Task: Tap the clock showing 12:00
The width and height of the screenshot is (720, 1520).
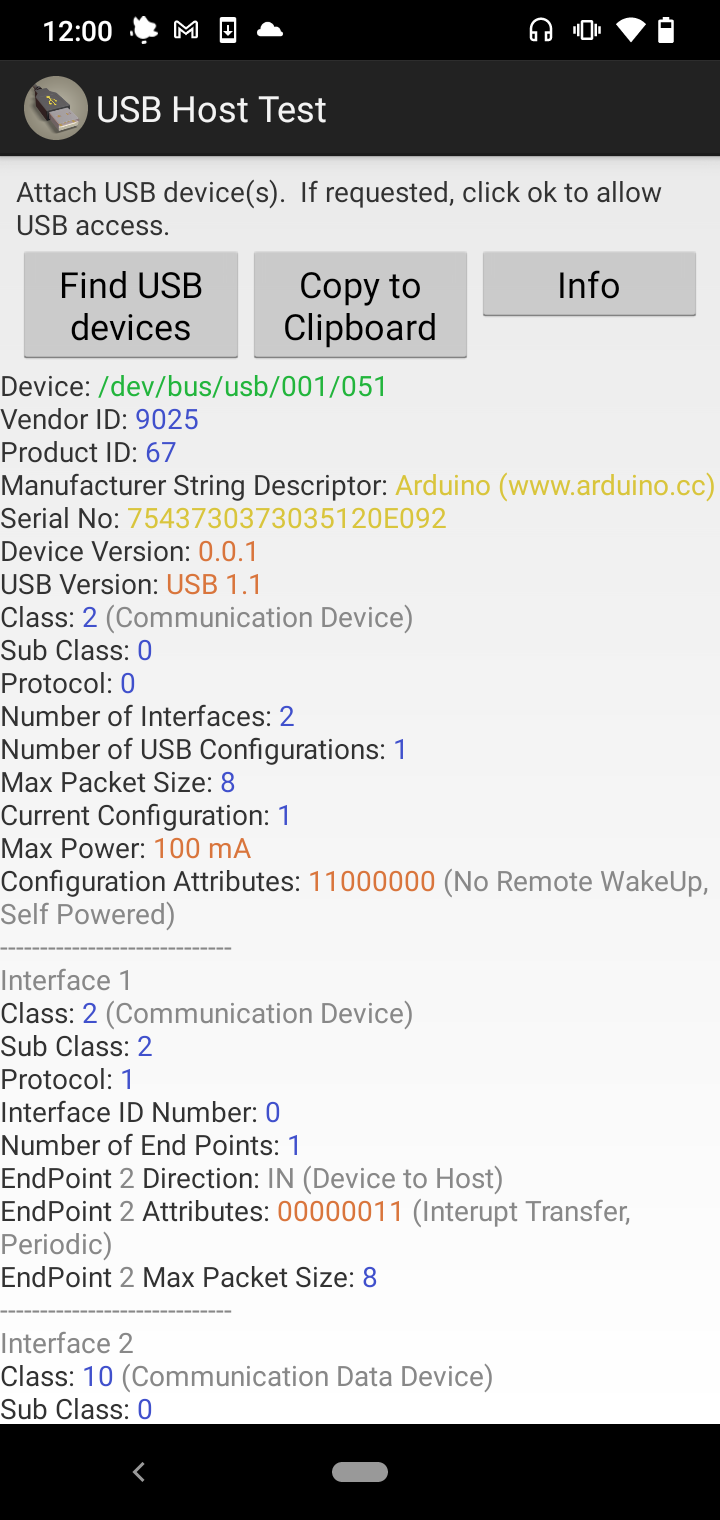Action: click(x=78, y=31)
